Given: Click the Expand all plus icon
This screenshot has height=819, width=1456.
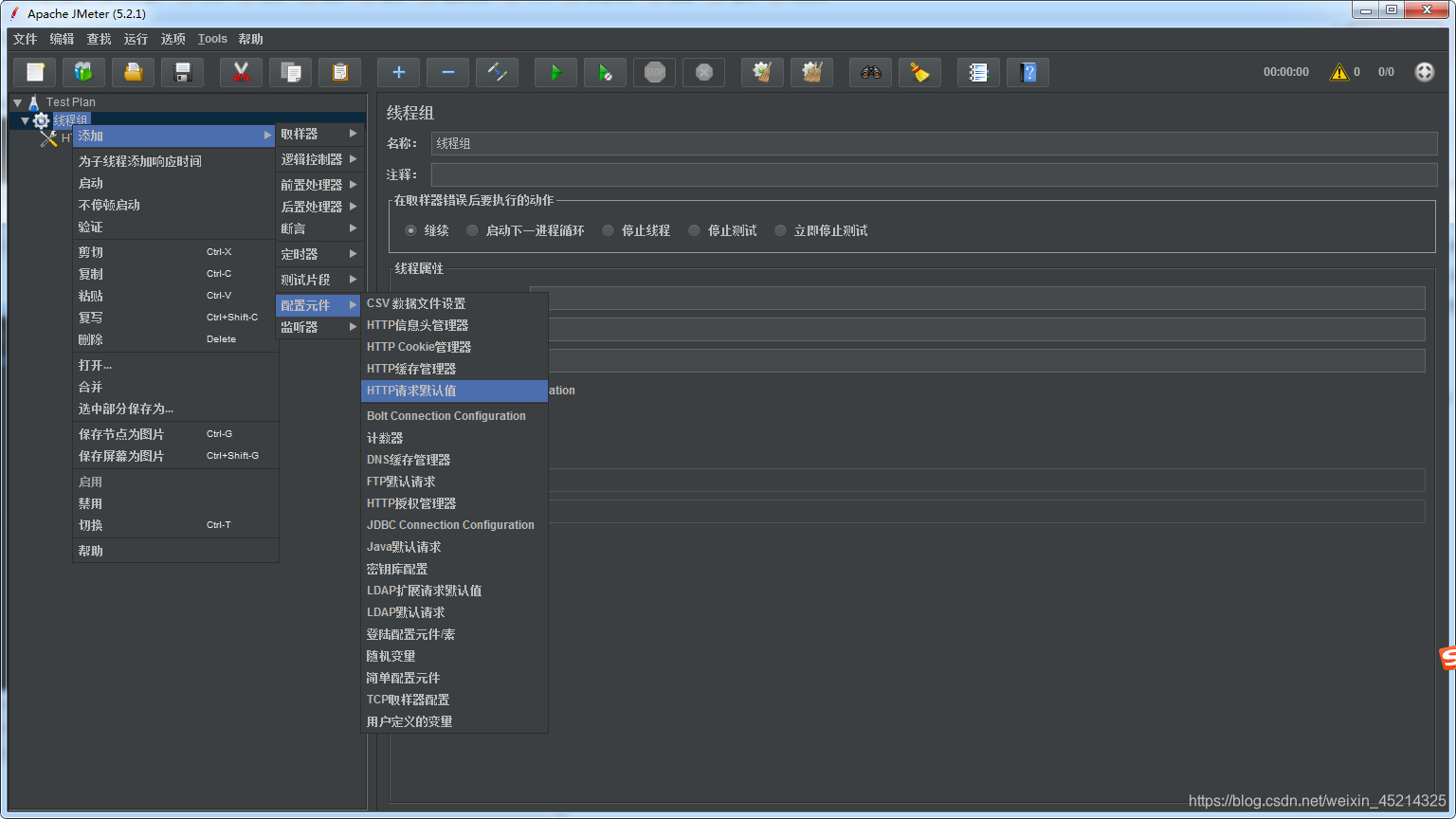Looking at the screenshot, I should (x=398, y=72).
